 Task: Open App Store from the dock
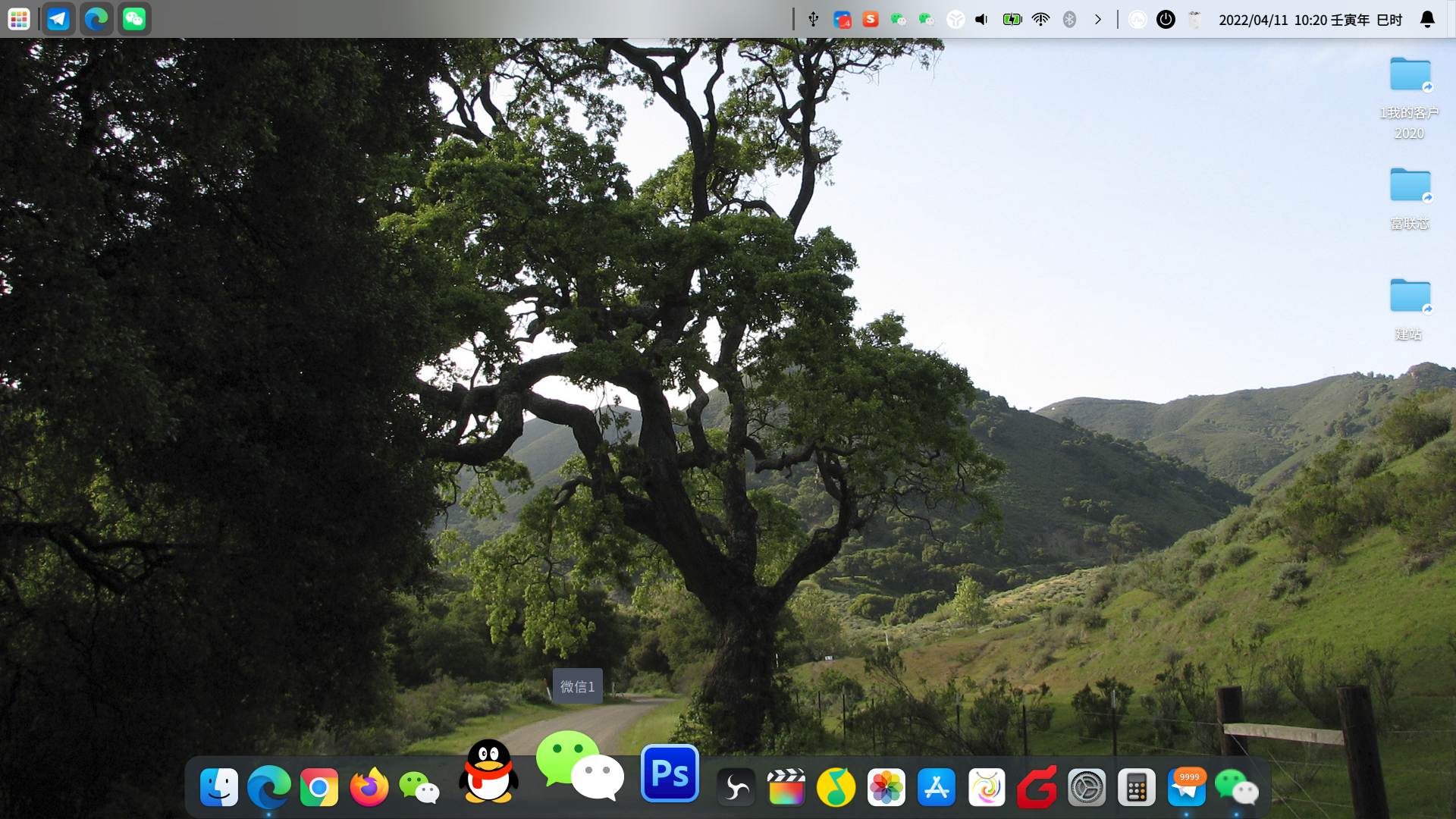(x=936, y=788)
